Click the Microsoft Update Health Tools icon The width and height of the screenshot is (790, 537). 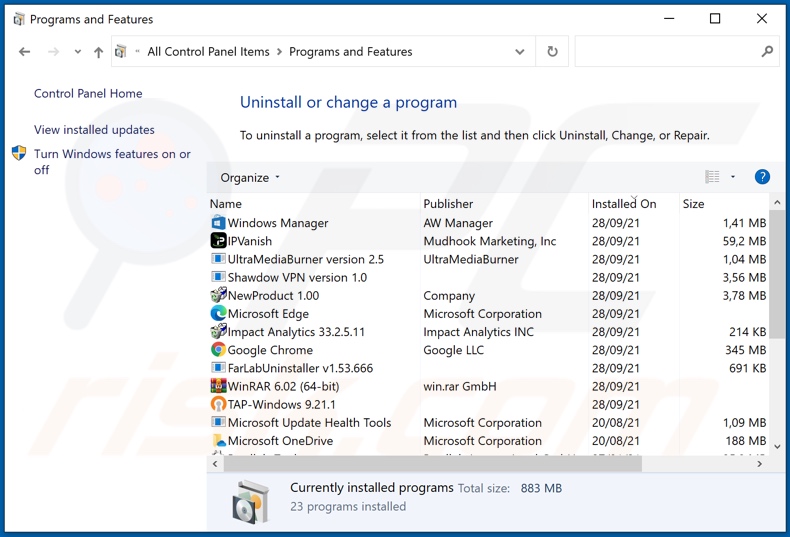click(218, 422)
